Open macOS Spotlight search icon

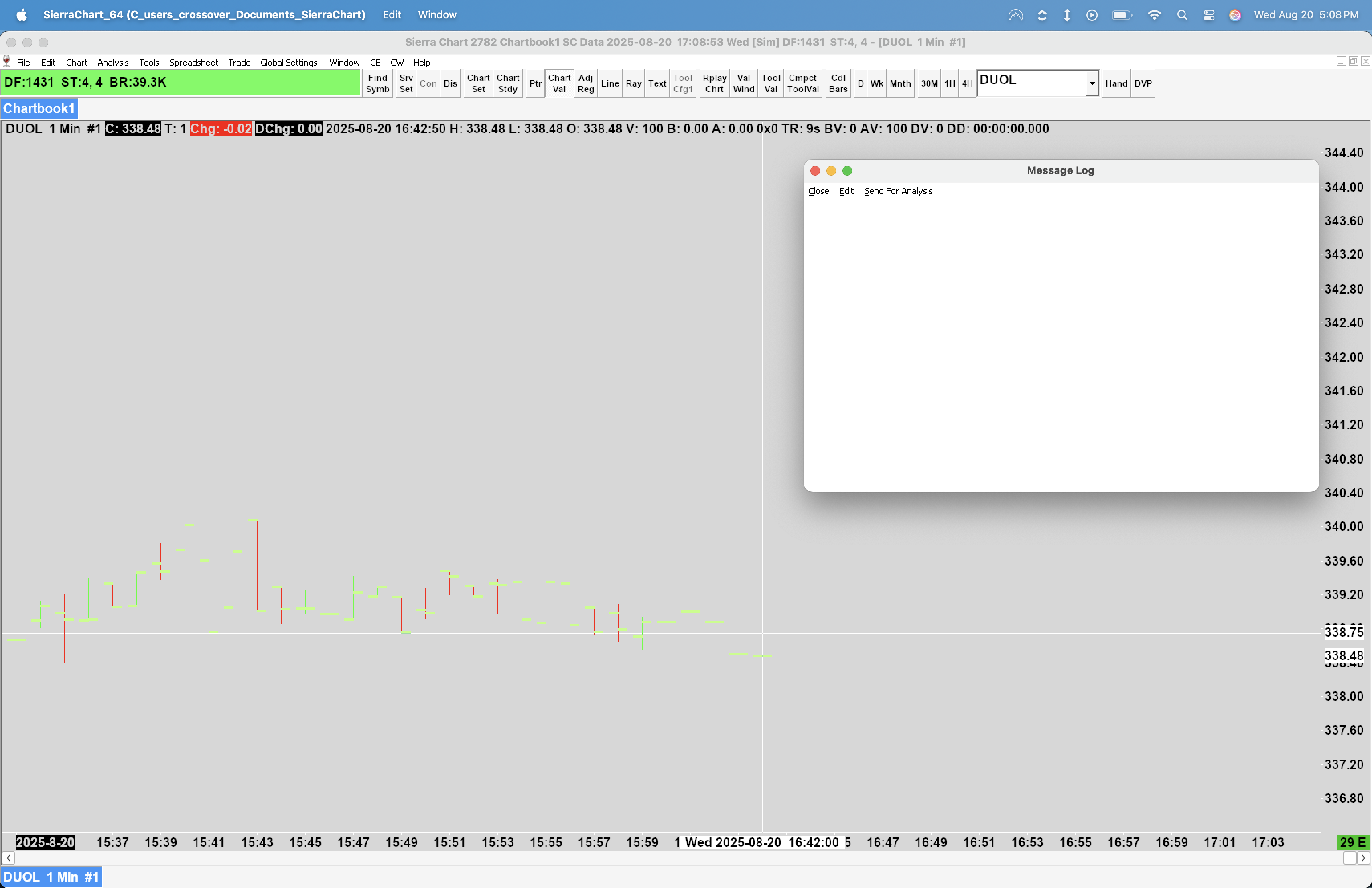pyautogui.click(x=1182, y=15)
